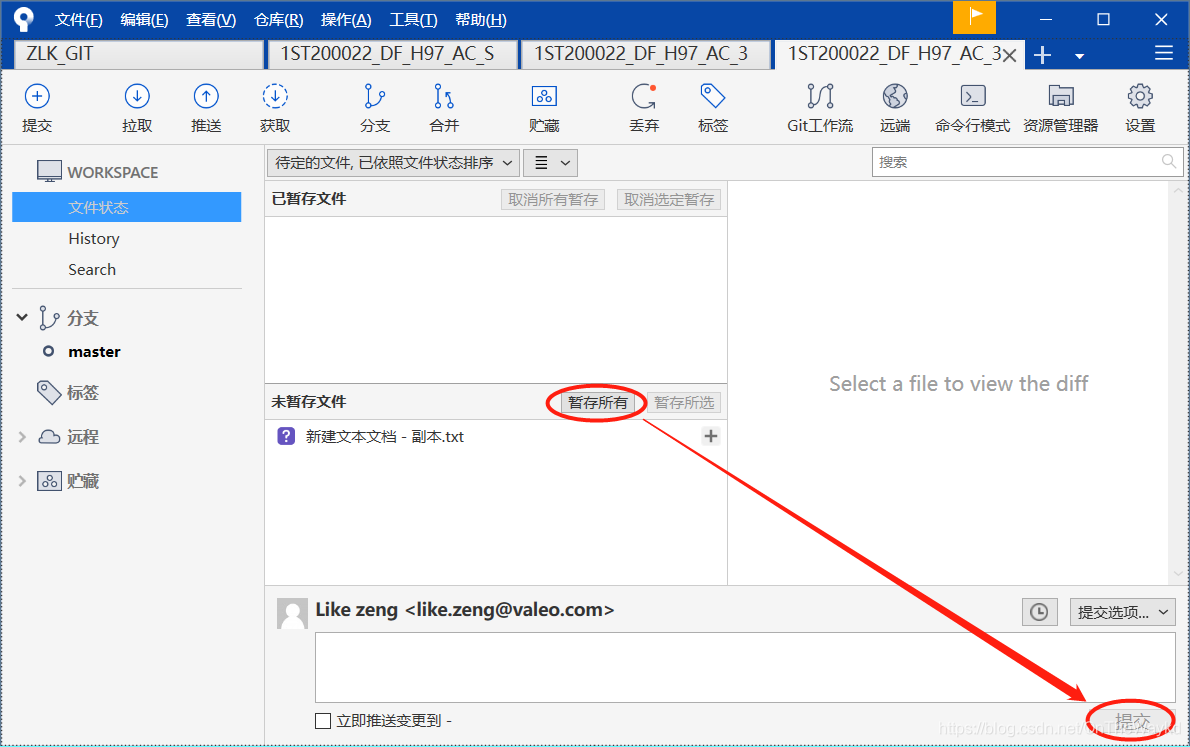
Task: Open the 操作(A) menu
Action: [x=346, y=20]
